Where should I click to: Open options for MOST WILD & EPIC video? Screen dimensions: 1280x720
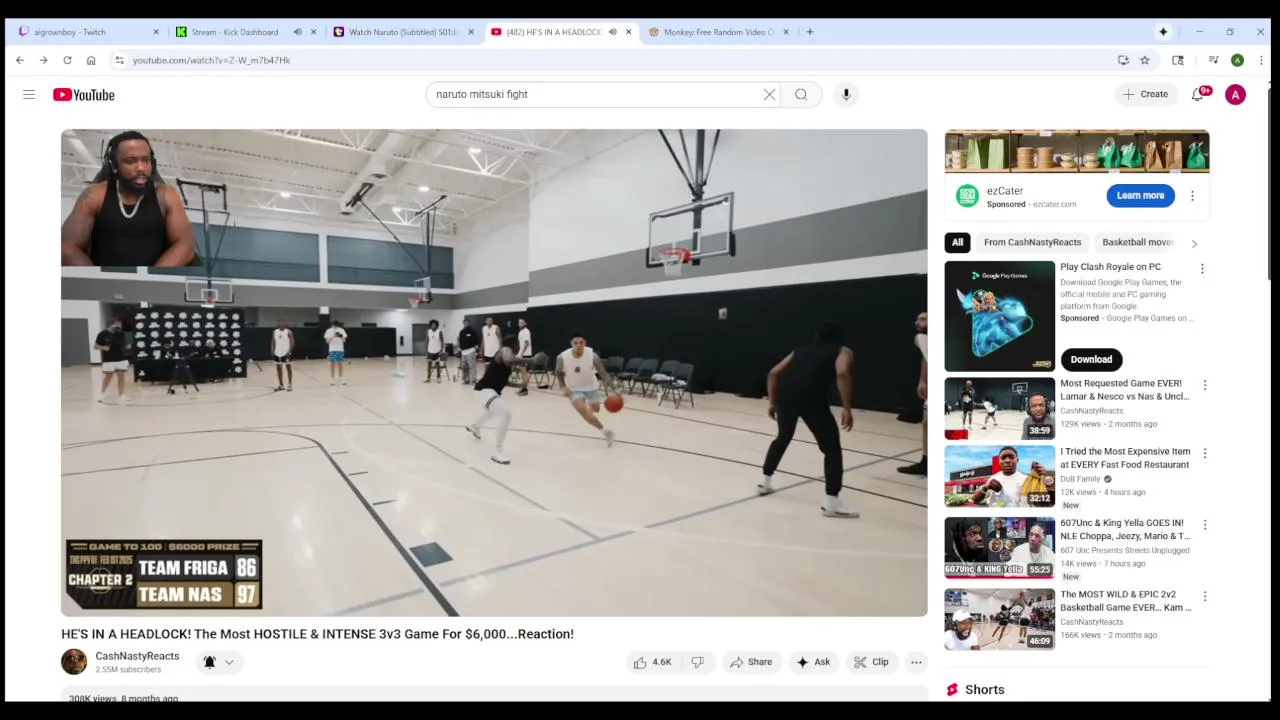(1204, 596)
